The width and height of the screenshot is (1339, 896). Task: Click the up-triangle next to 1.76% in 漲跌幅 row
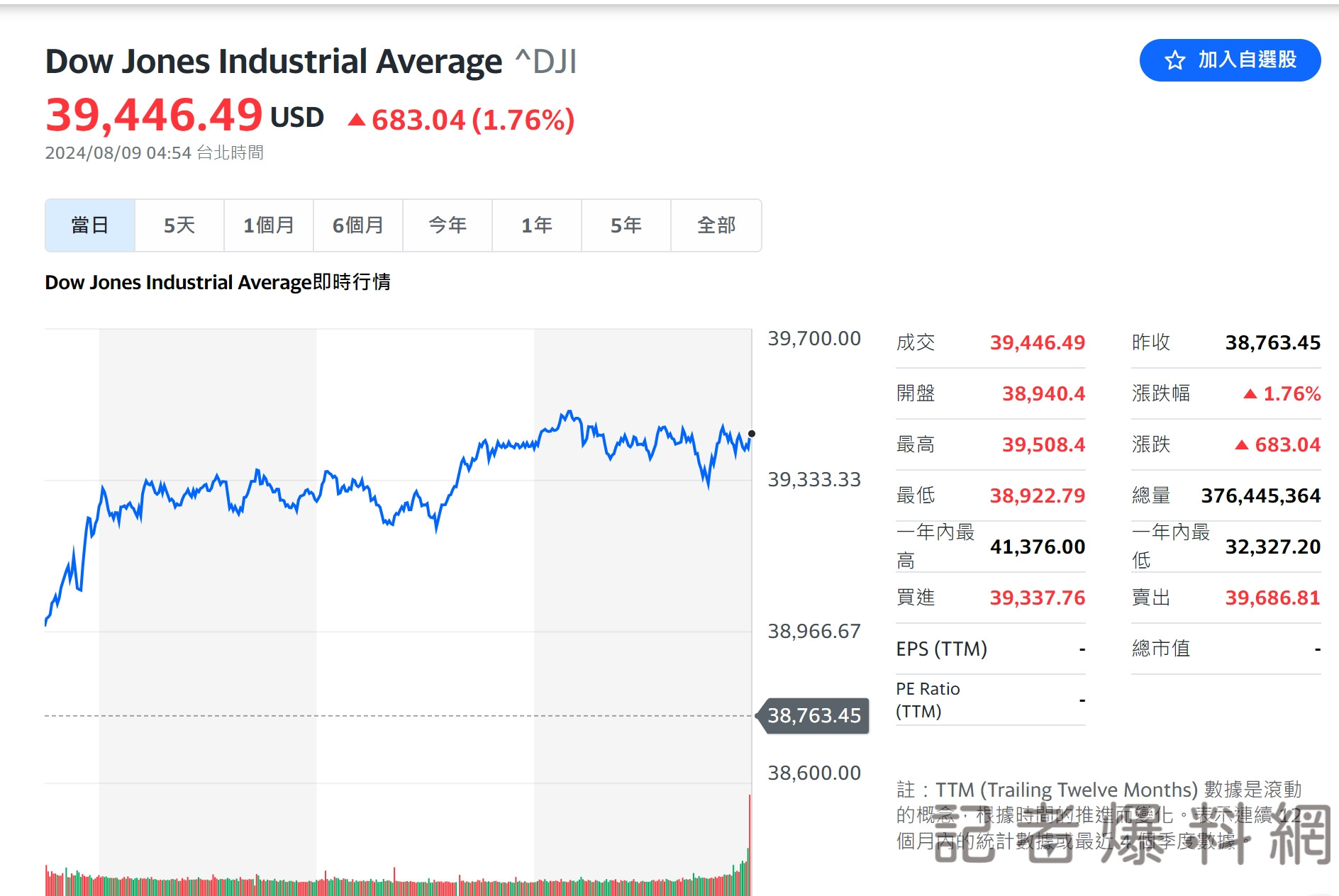pos(1250,393)
